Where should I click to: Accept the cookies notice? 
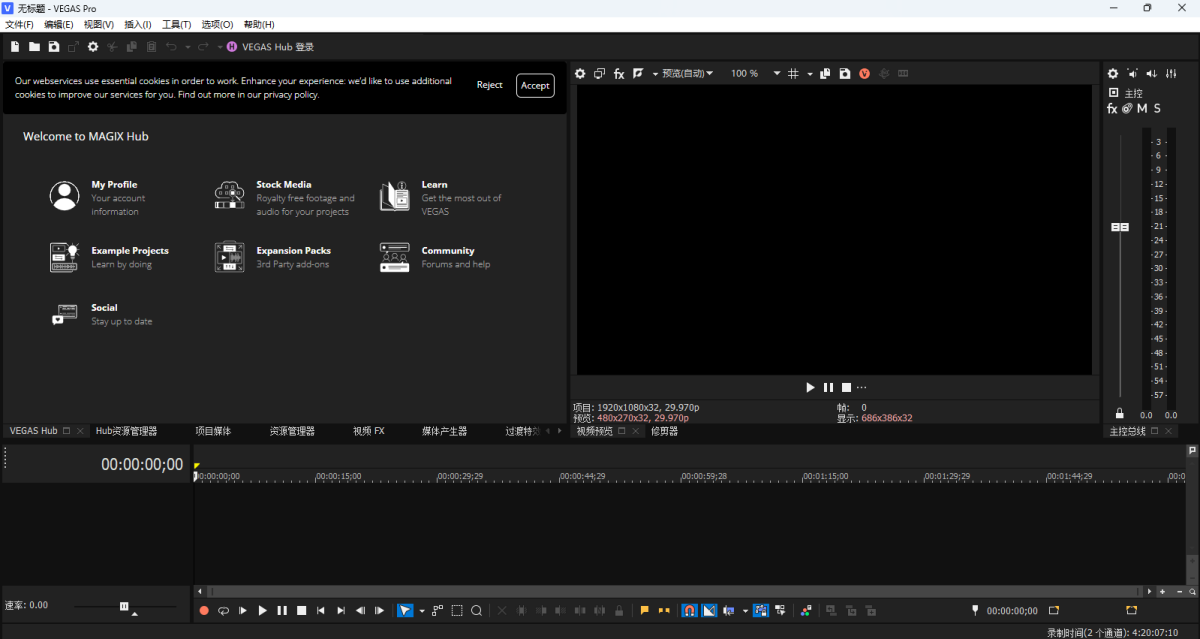(535, 85)
